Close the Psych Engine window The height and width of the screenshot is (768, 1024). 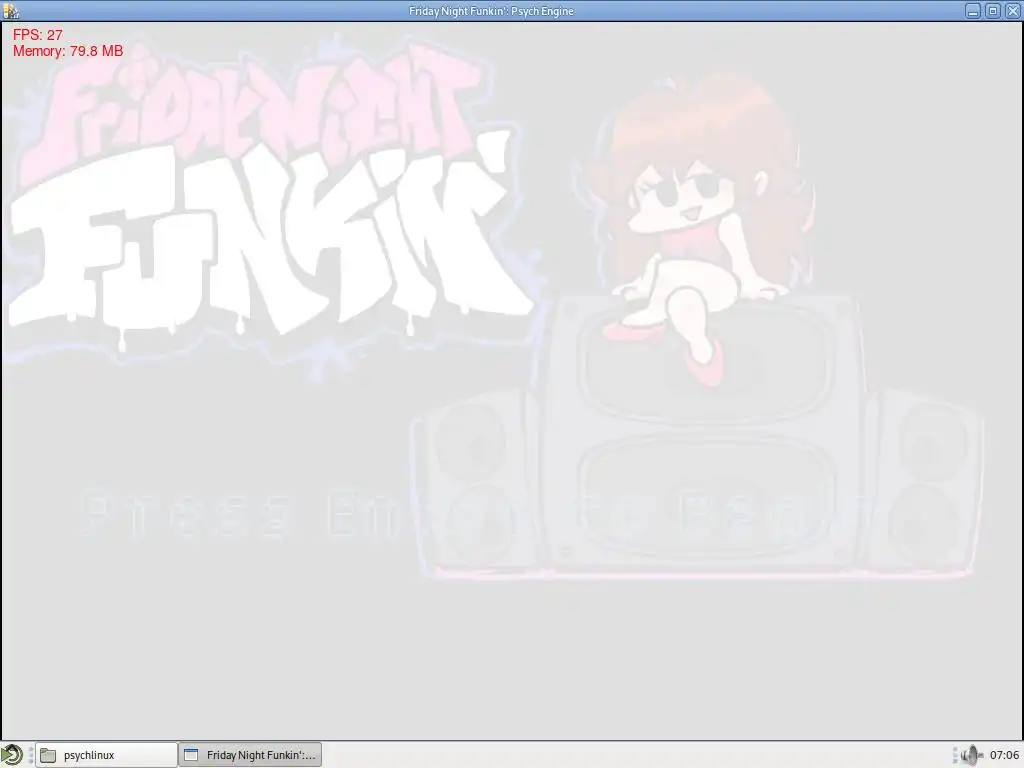click(x=1012, y=11)
